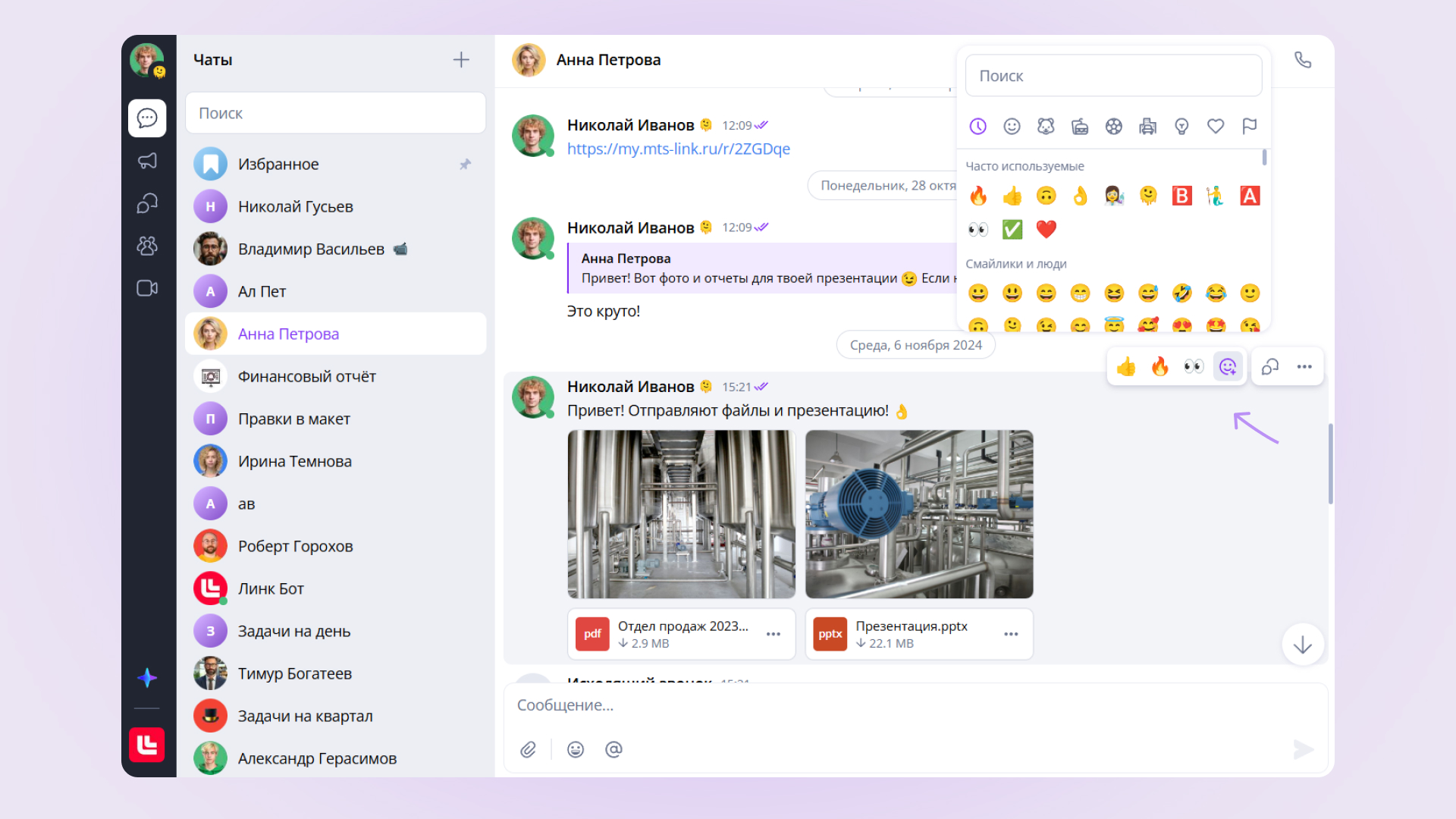Screen dimensions: 1456x819
Task: Select the animals emoji category tab
Action: click(1046, 127)
